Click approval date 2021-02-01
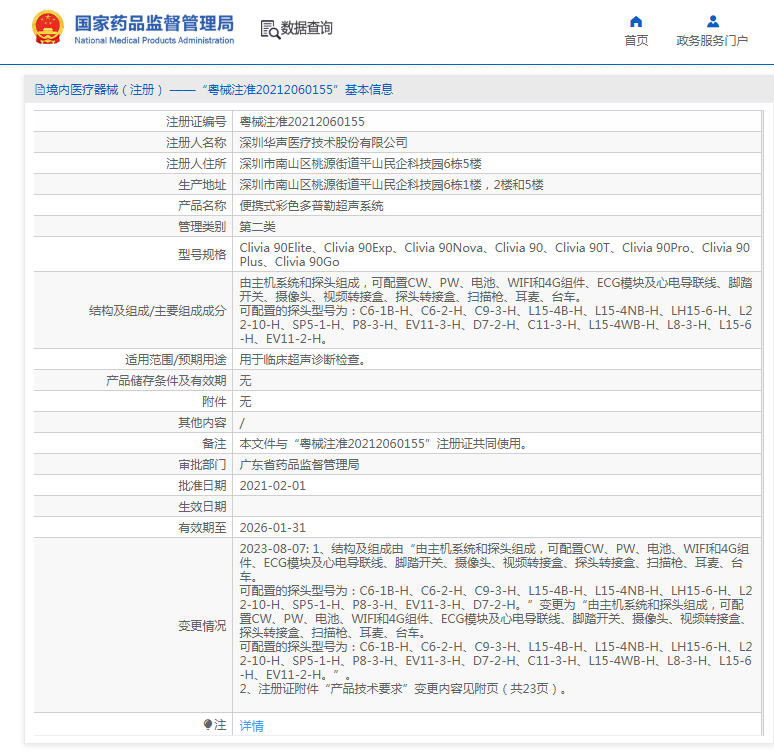This screenshot has height=753, width=774. tap(272, 485)
